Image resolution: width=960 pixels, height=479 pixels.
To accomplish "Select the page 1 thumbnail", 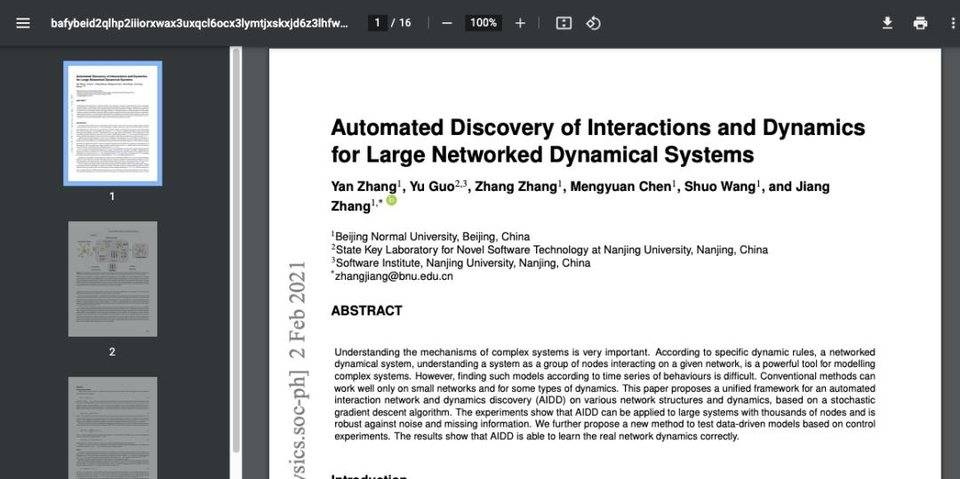I will point(112,123).
